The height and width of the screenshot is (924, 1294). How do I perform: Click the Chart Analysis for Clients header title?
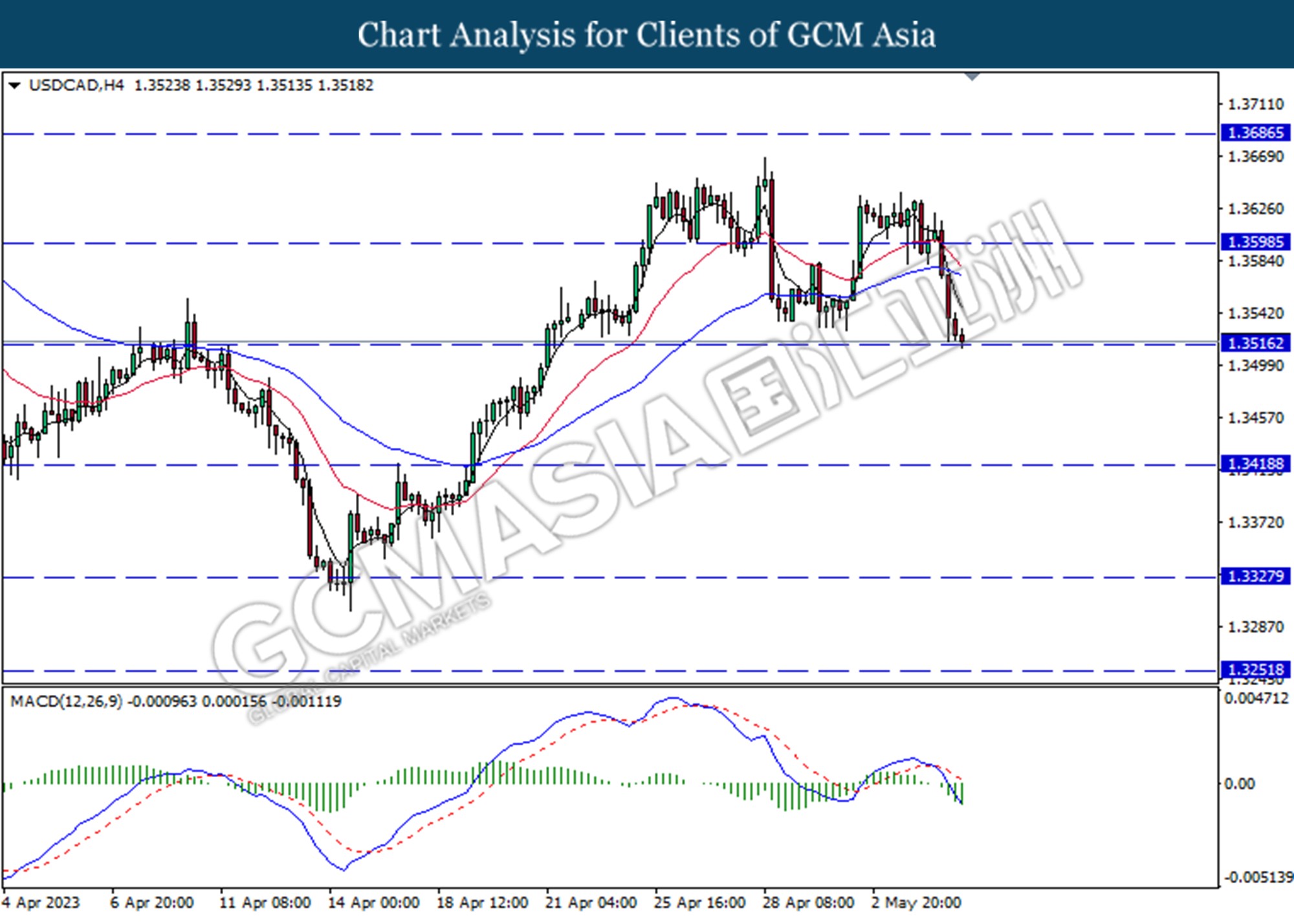coord(646,34)
